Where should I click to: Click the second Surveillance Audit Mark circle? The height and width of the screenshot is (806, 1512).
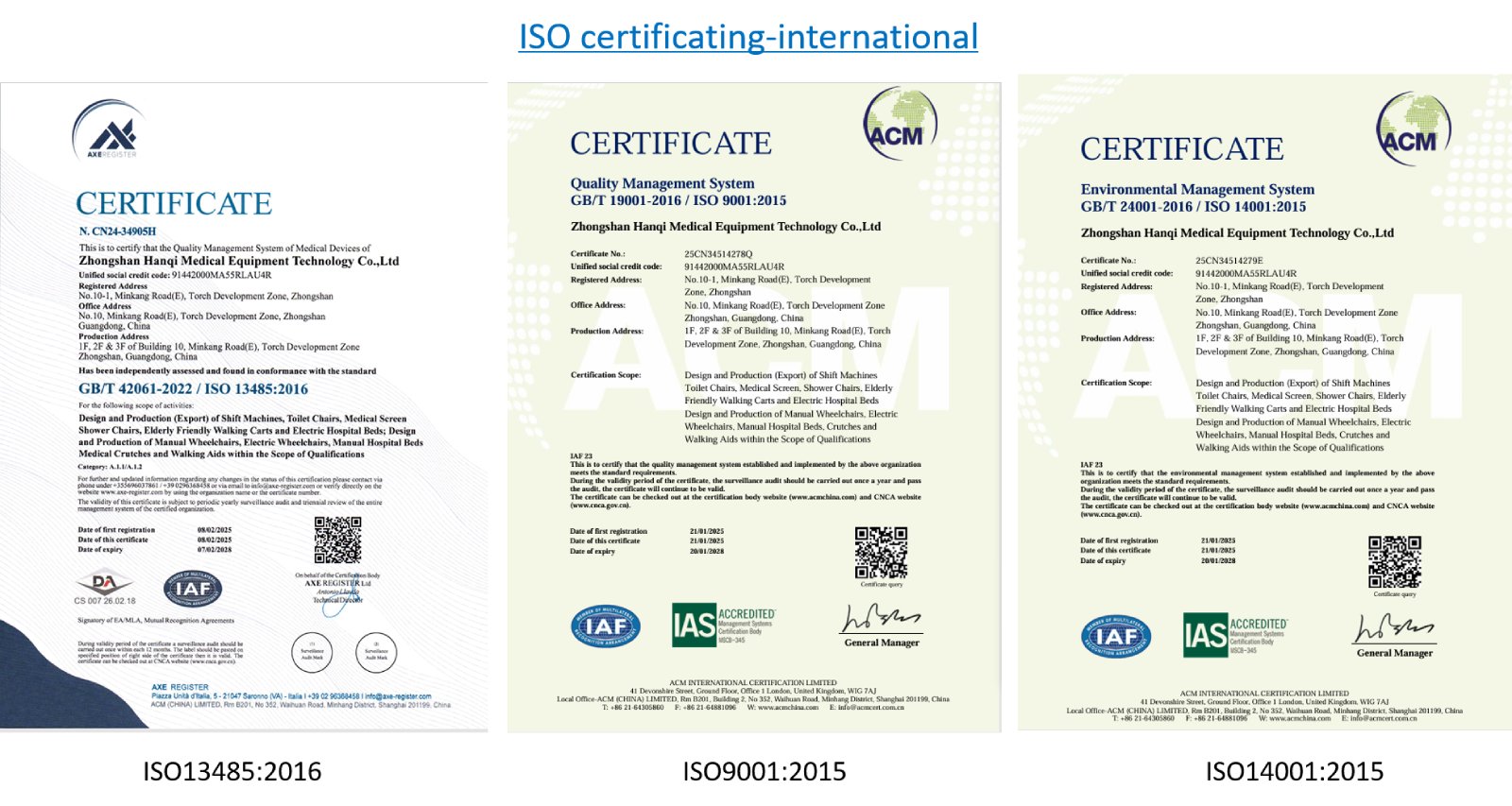click(x=376, y=652)
